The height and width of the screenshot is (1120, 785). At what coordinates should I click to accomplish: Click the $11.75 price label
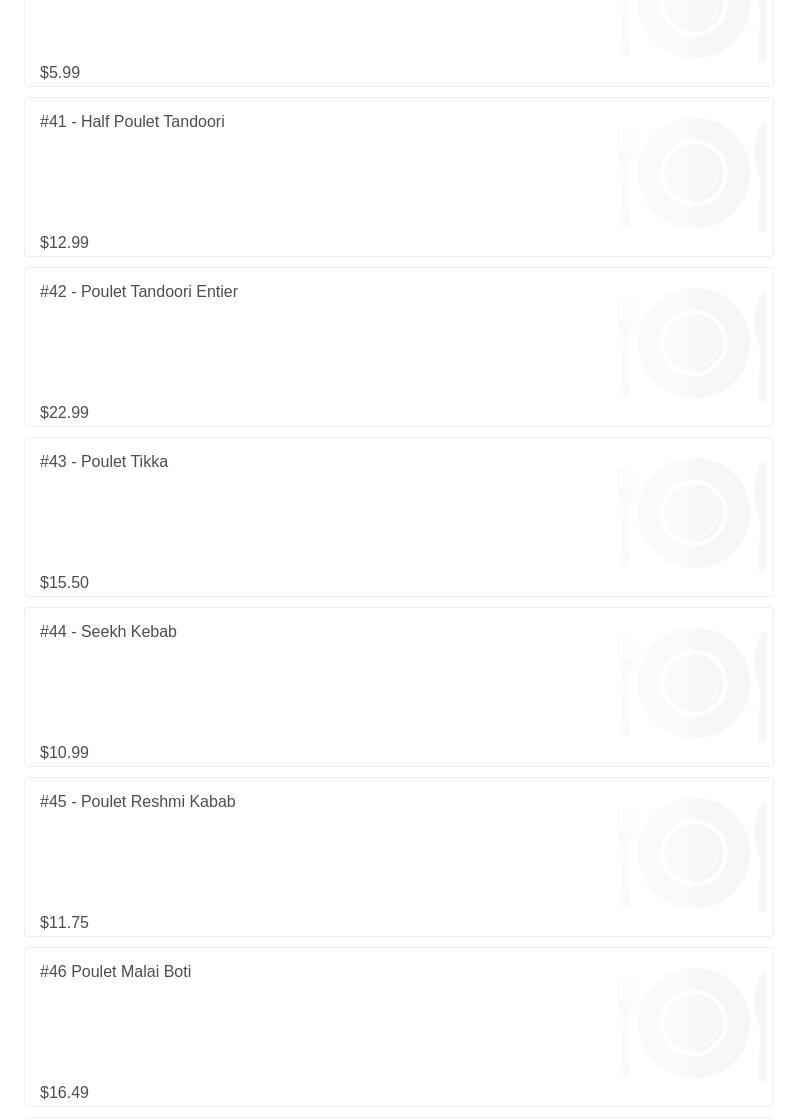64,923
